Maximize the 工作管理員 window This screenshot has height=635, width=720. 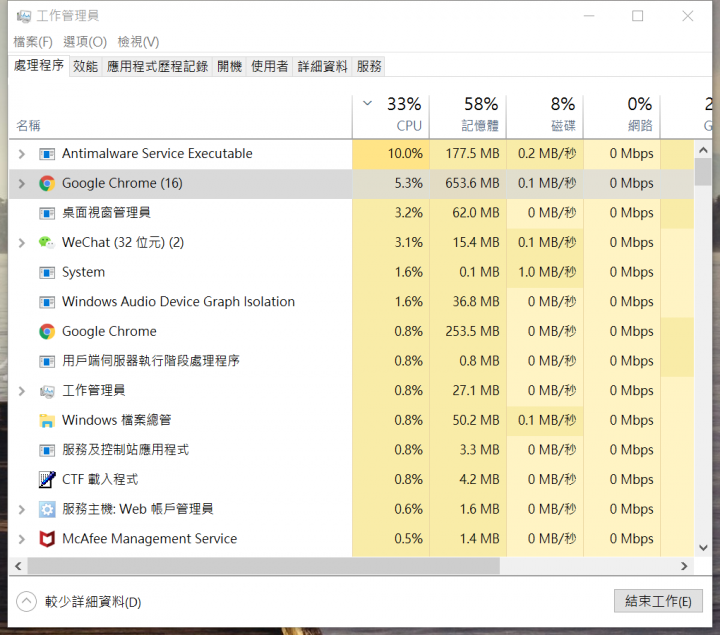pyautogui.click(x=637, y=16)
